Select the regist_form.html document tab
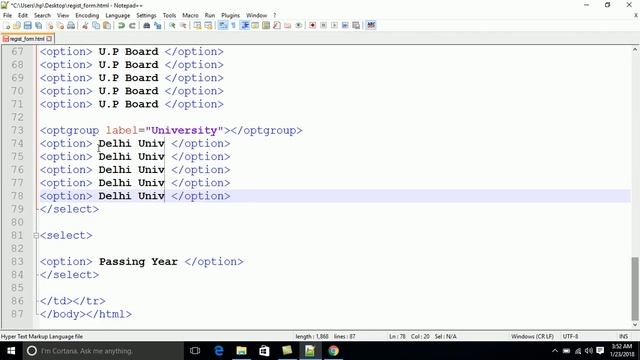Image resolution: width=640 pixels, height=360 pixels. coord(27,39)
